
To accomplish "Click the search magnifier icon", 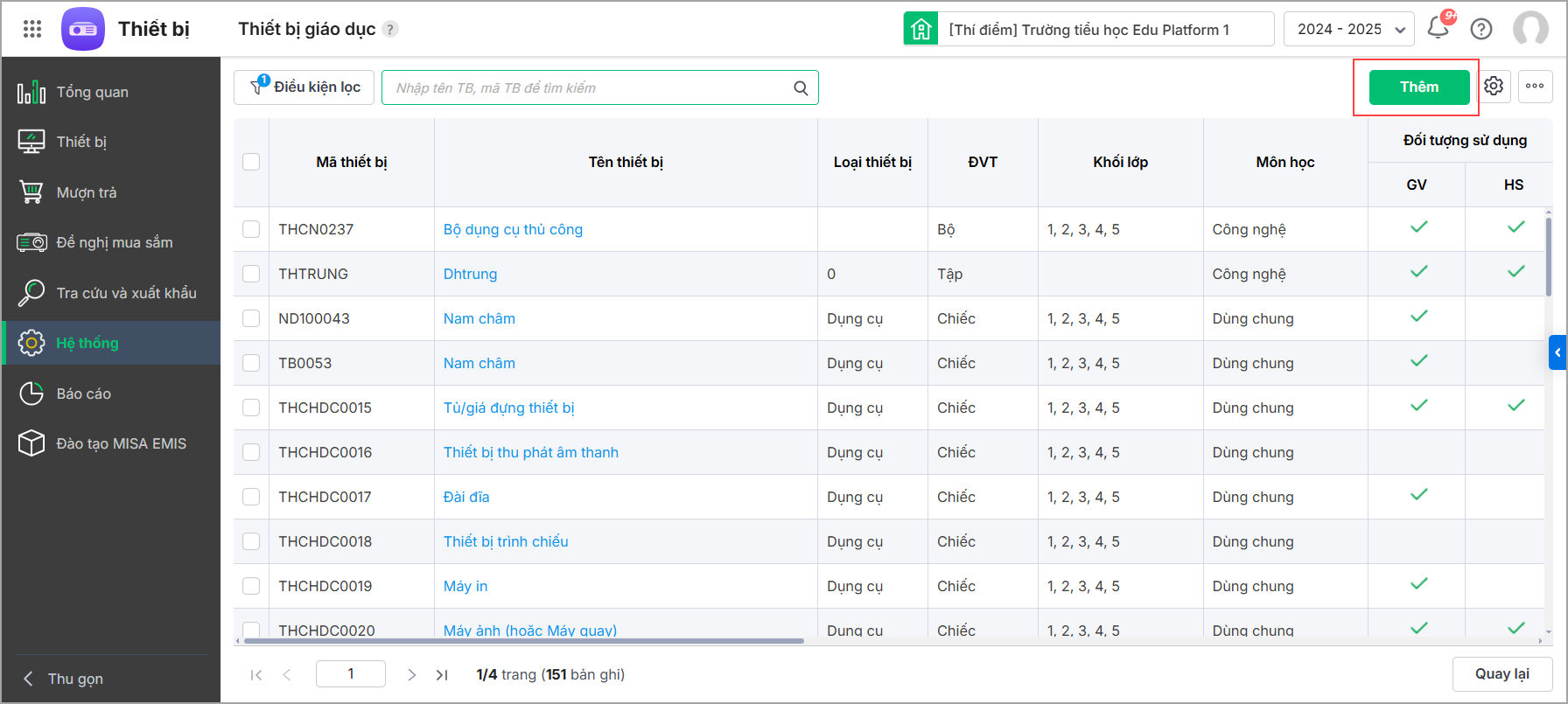I will tap(801, 87).
